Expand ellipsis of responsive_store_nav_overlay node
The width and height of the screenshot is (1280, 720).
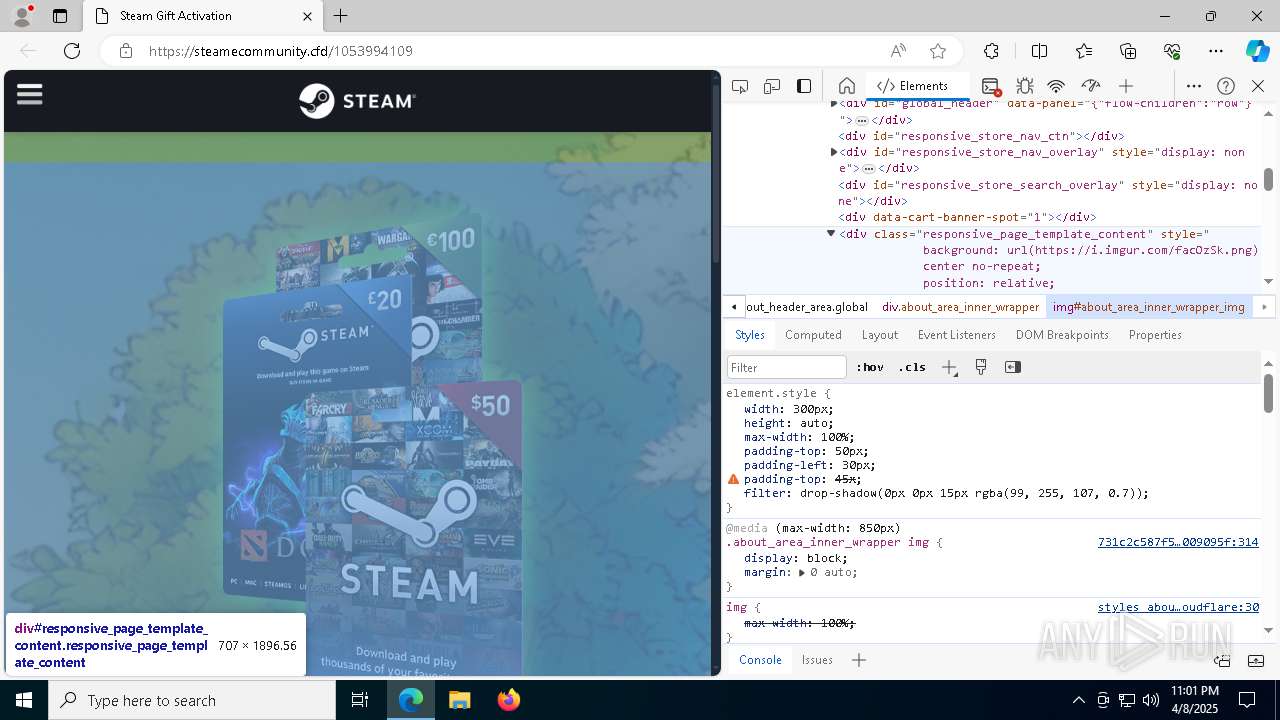tap(869, 168)
